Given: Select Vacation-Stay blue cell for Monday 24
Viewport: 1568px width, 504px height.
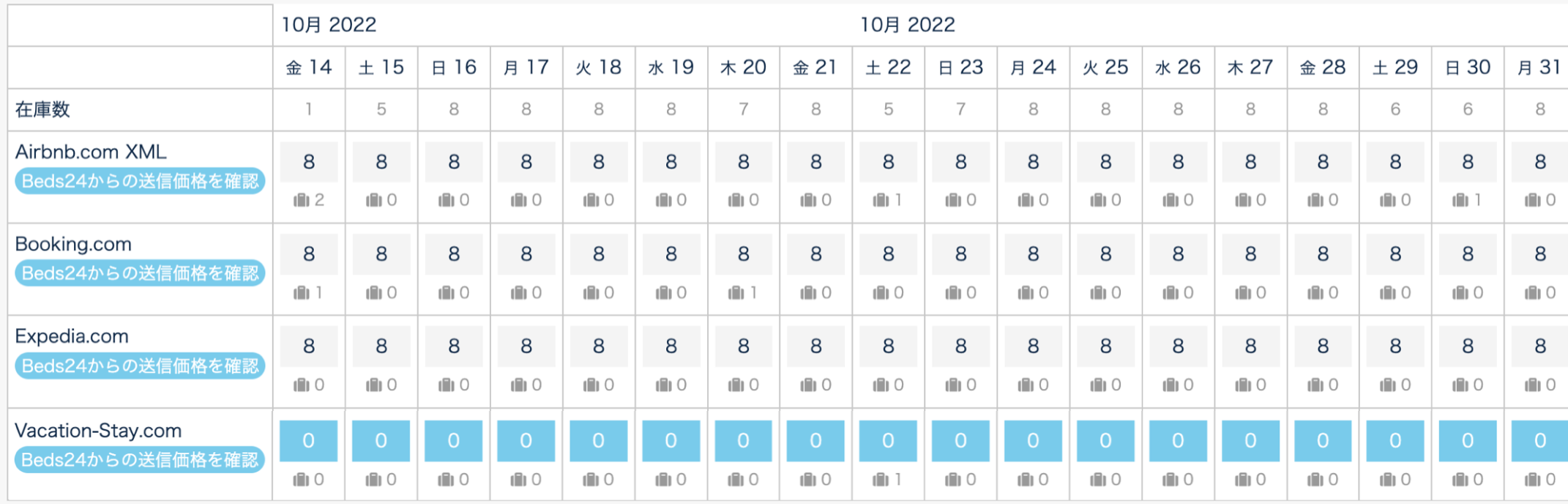Looking at the screenshot, I should [1033, 440].
